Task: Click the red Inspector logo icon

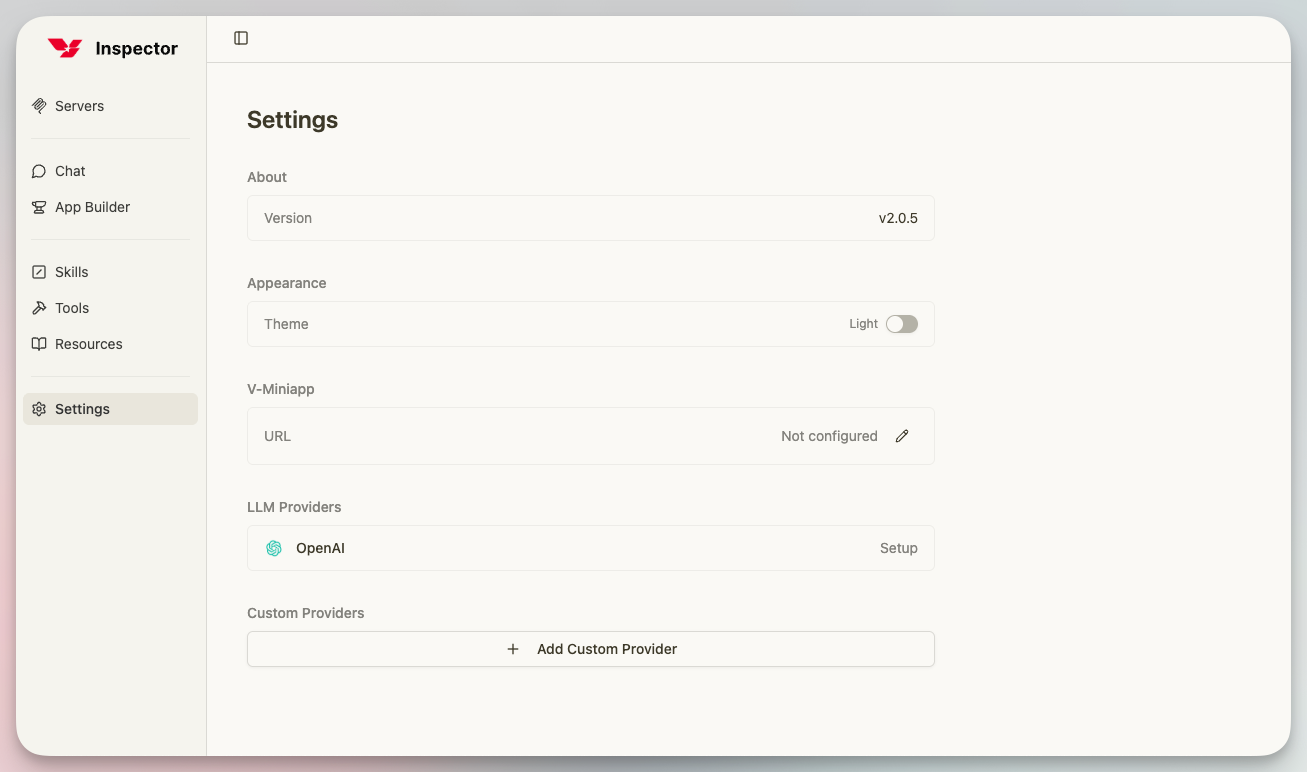Action: [x=65, y=48]
